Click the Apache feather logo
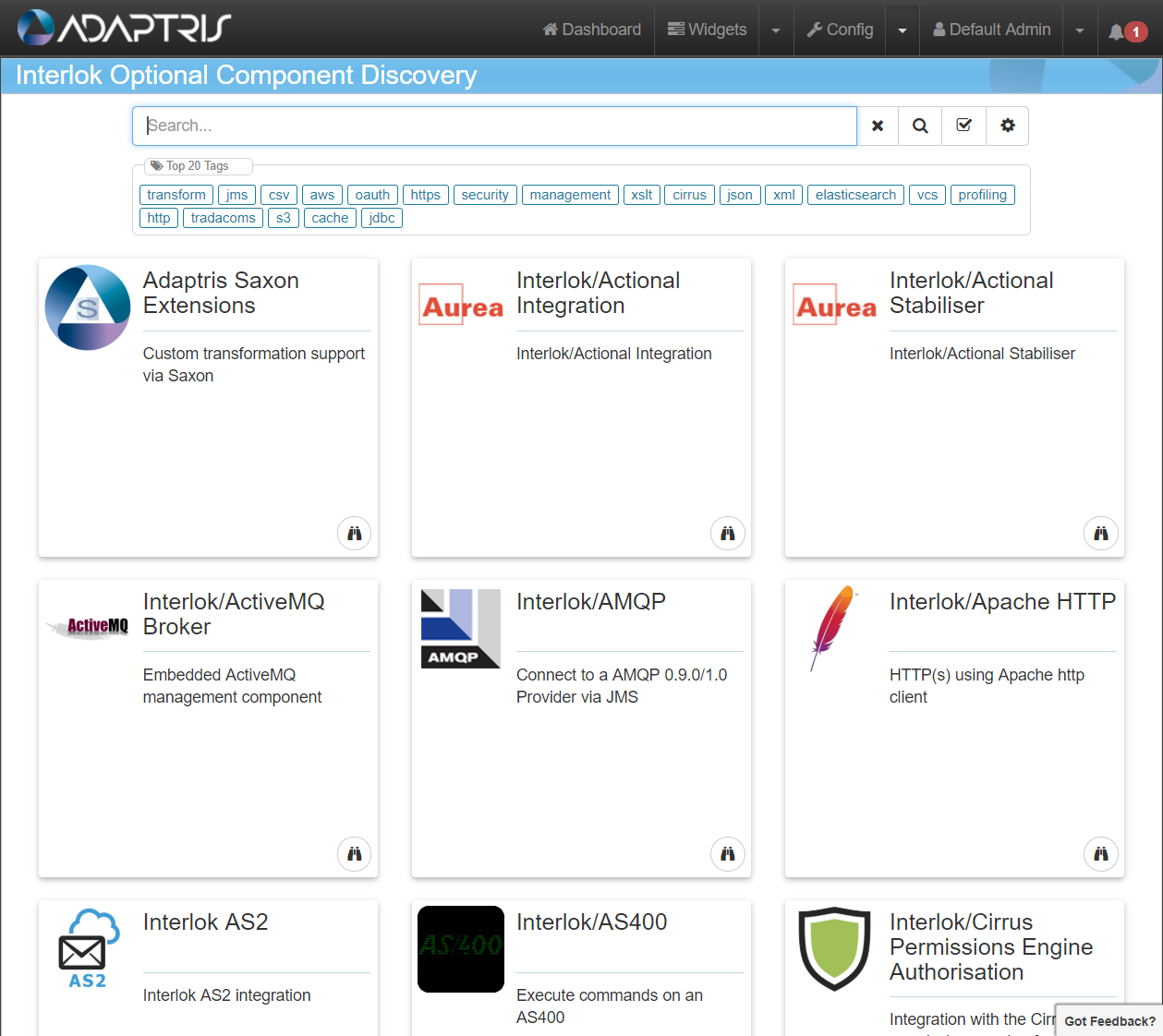Screen dimensions: 1163x1036 (834, 628)
